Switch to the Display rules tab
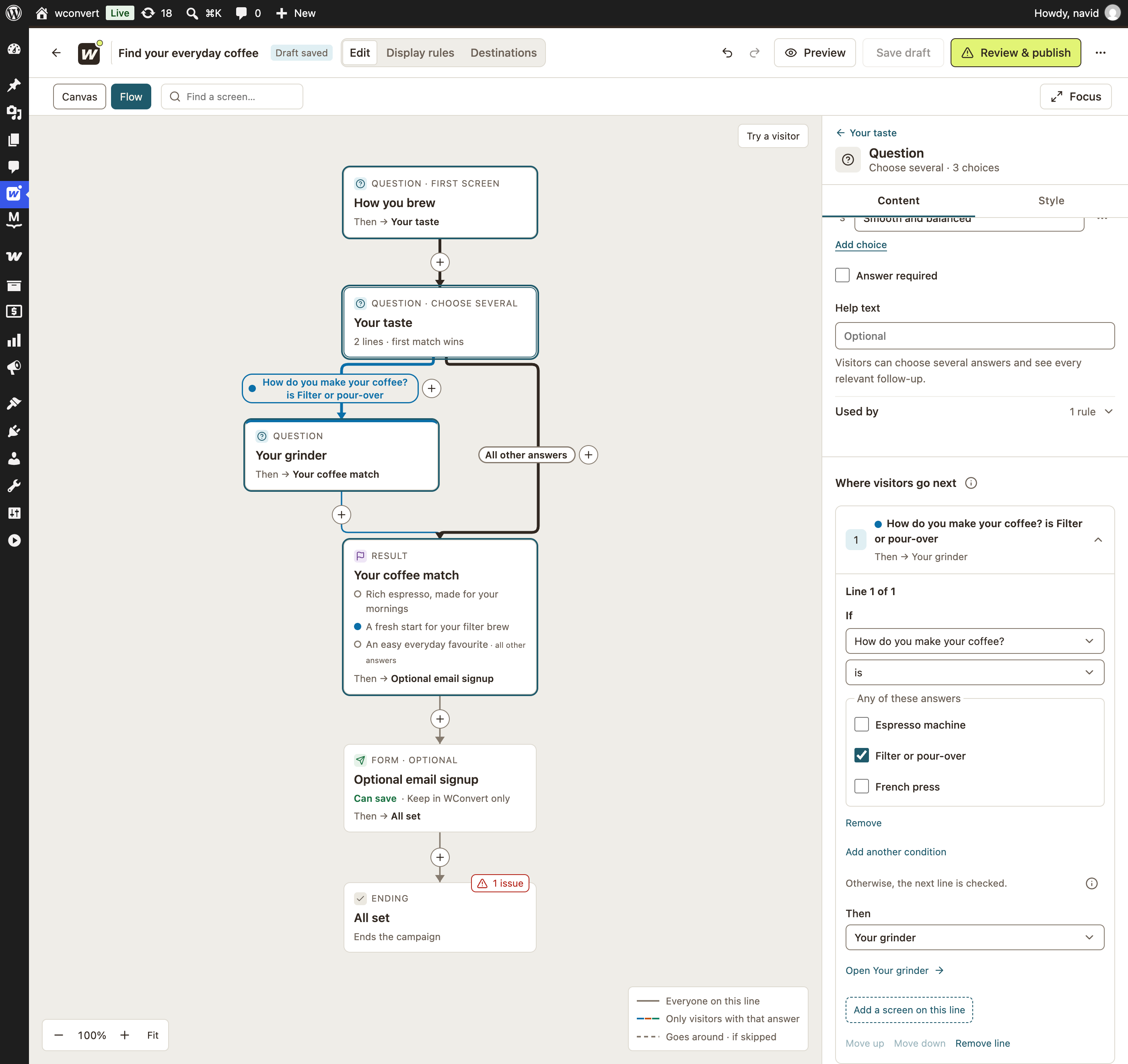 pyautogui.click(x=420, y=53)
